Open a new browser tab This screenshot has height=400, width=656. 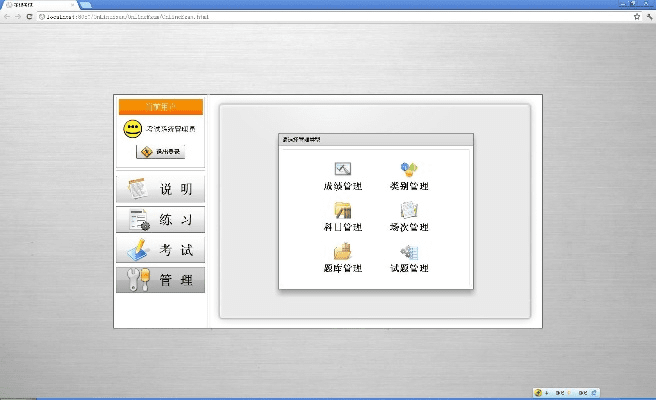point(84,5)
